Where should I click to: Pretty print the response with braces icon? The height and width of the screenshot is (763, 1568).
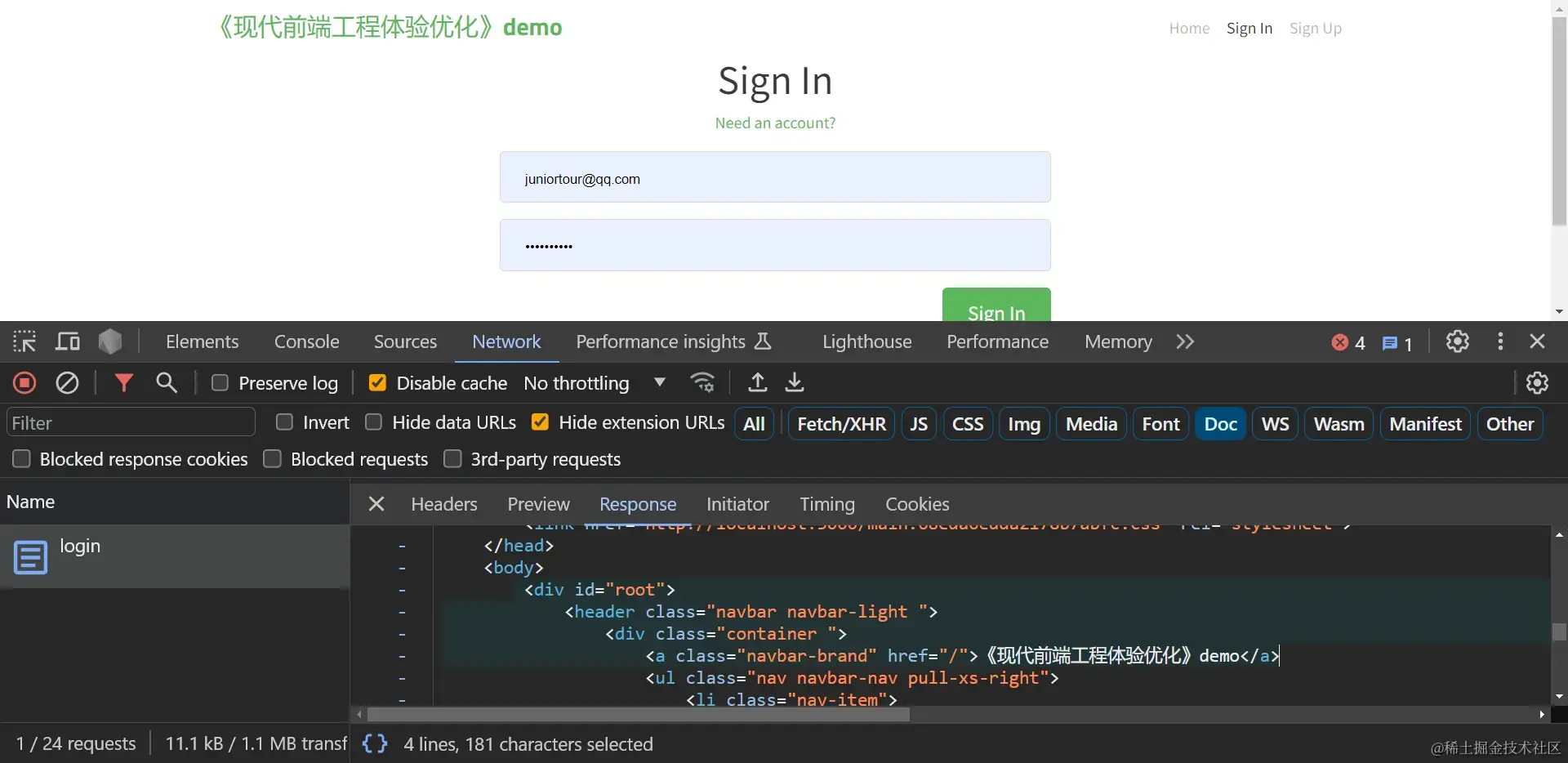[375, 743]
